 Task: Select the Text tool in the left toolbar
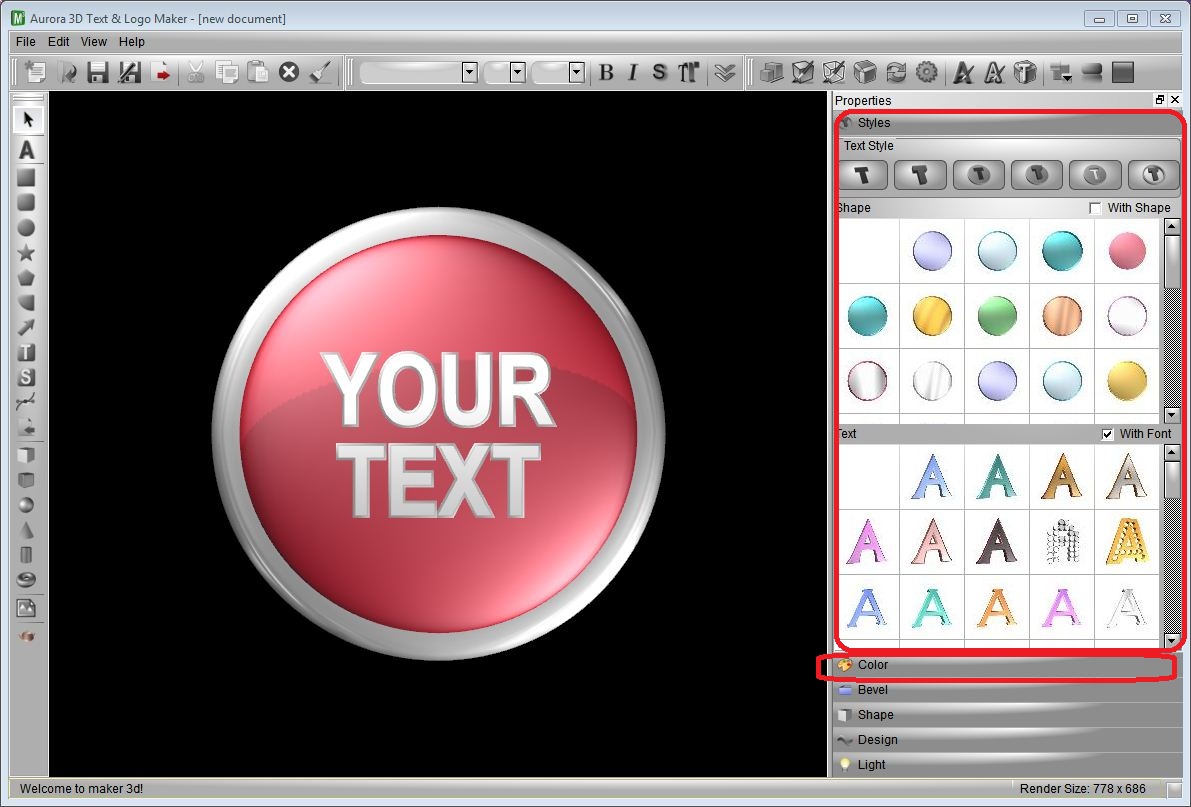[27, 150]
